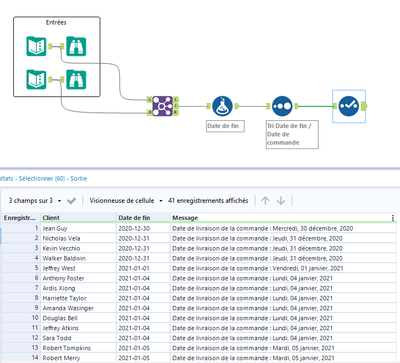
Task: Select the purple Join tool
Action: [x=163, y=106]
